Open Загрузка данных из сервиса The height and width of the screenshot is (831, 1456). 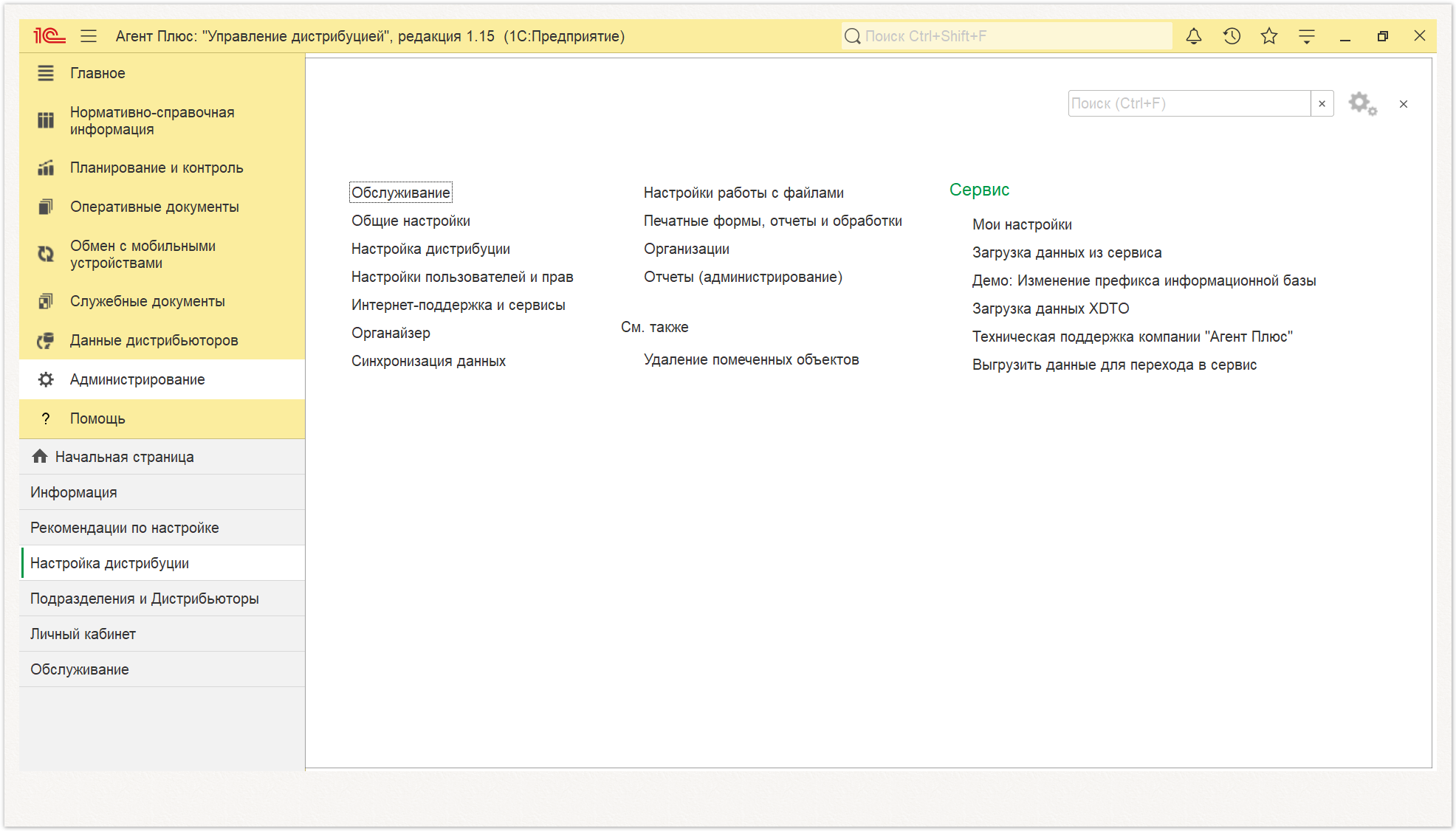[1067, 252]
